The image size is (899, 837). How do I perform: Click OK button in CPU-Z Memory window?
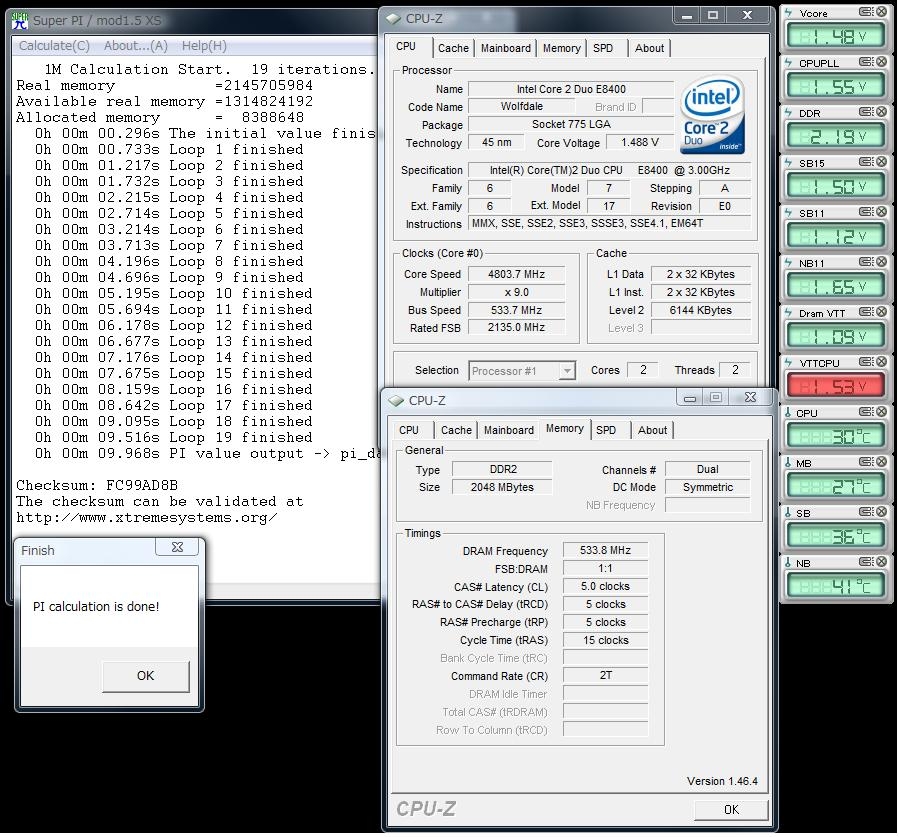click(731, 809)
